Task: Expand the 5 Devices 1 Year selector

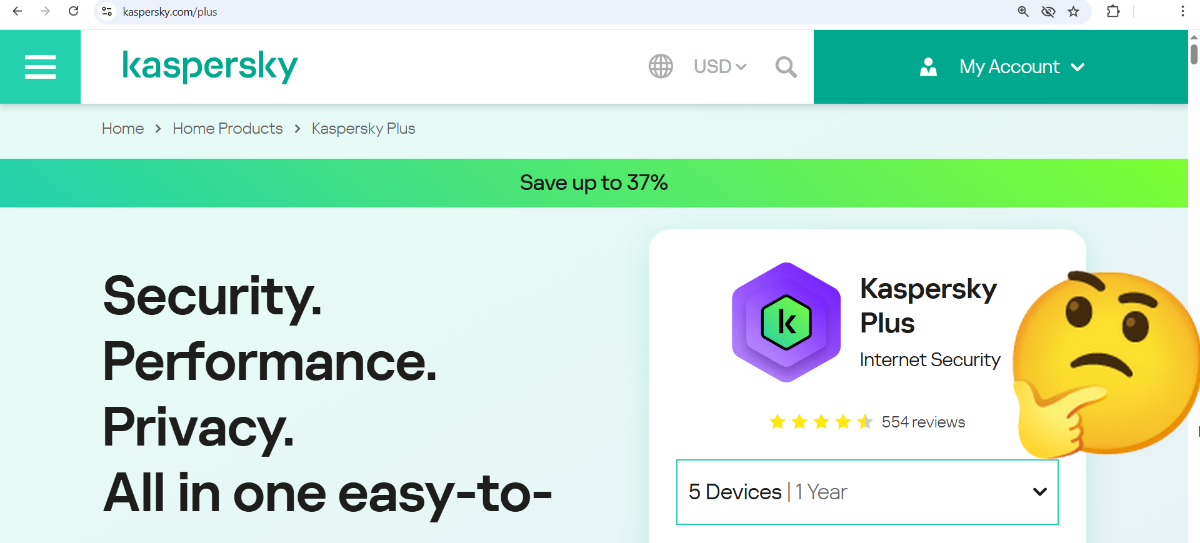Action: tap(867, 492)
